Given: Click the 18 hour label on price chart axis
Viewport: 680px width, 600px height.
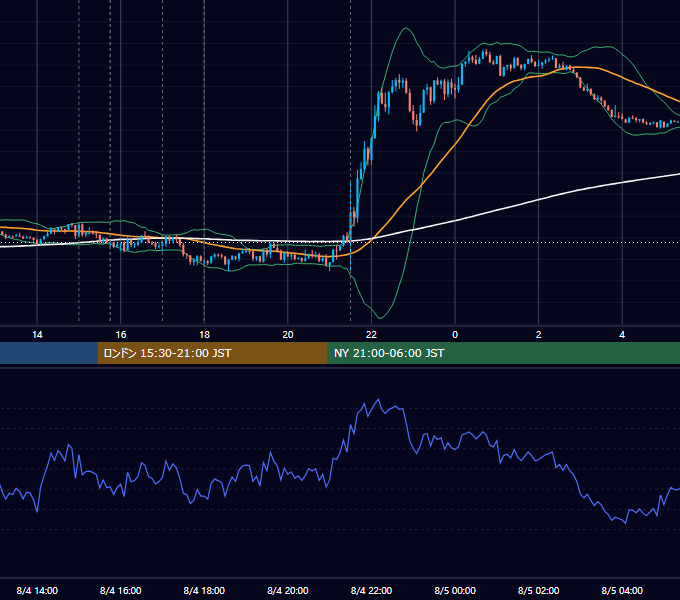Looking at the screenshot, I should [204, 335].
